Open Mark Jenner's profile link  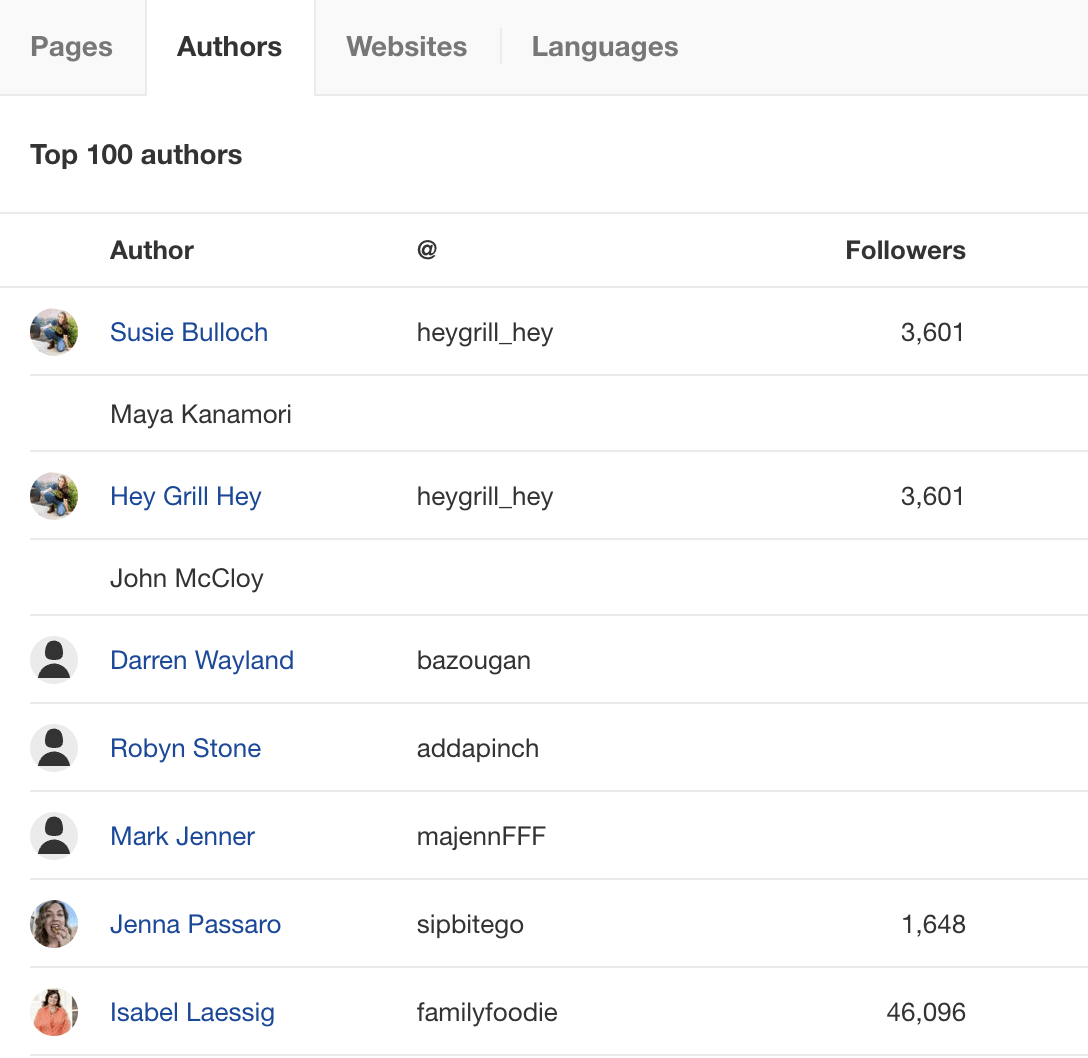point(182,835)
